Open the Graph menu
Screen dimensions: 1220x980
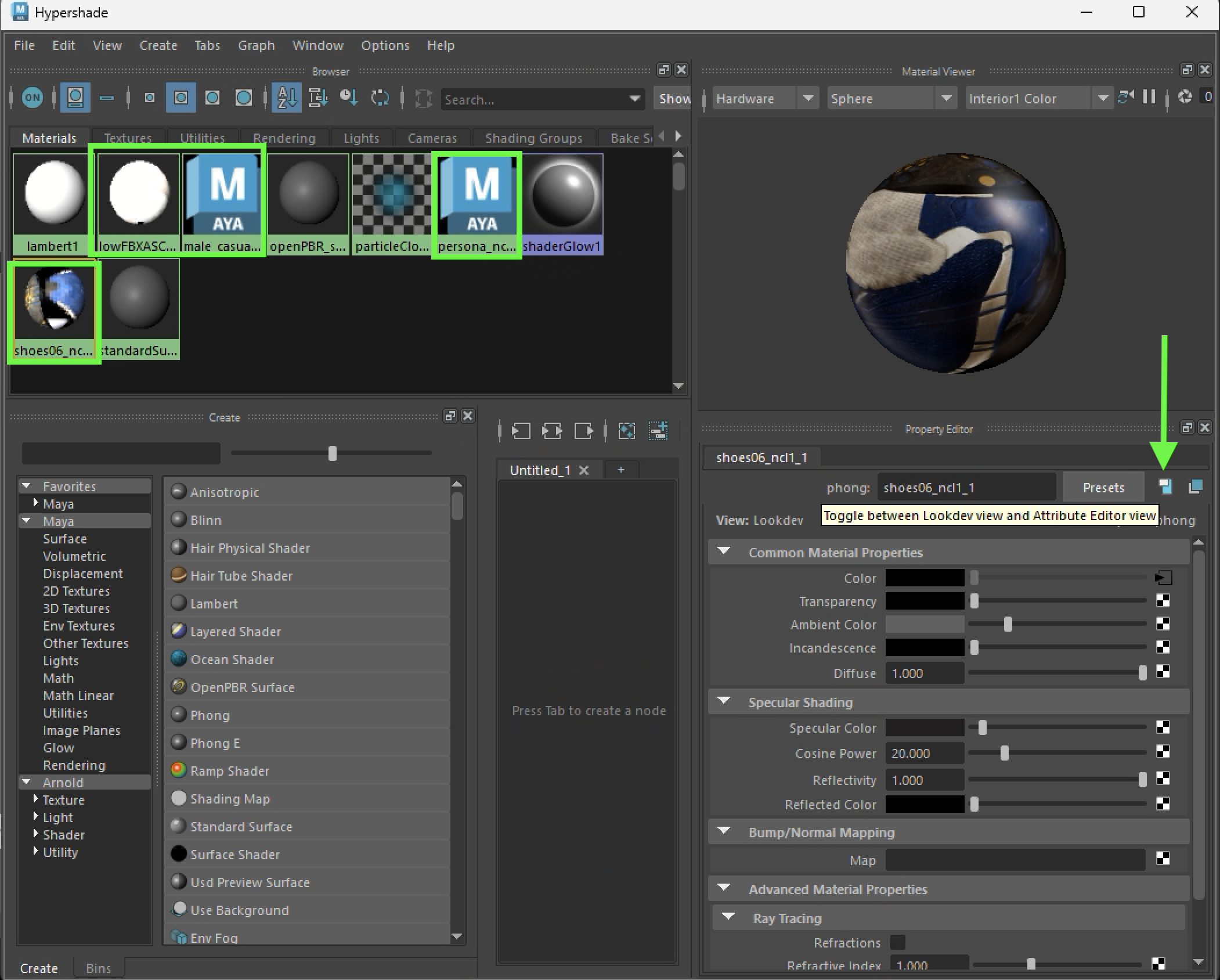[x=256, y=45]
